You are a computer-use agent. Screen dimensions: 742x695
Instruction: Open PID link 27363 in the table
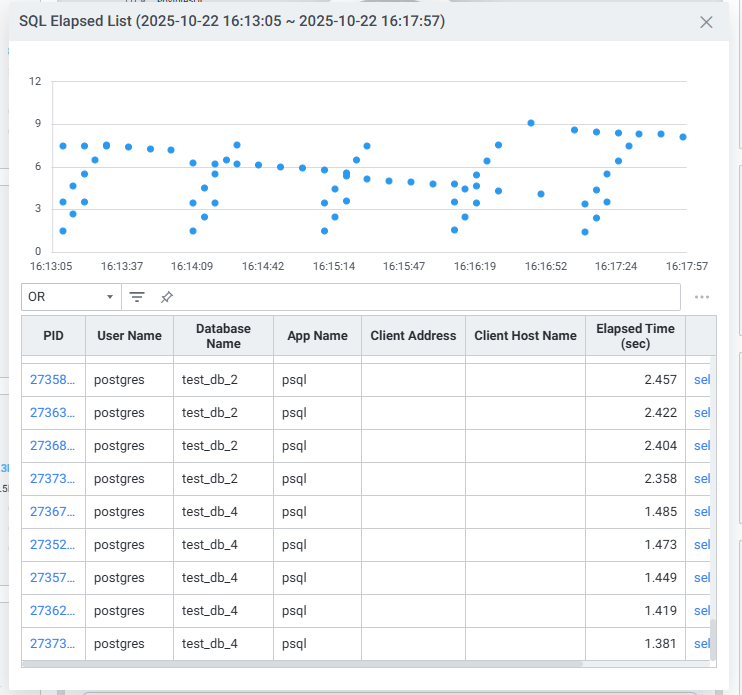(x=52, y=413)
